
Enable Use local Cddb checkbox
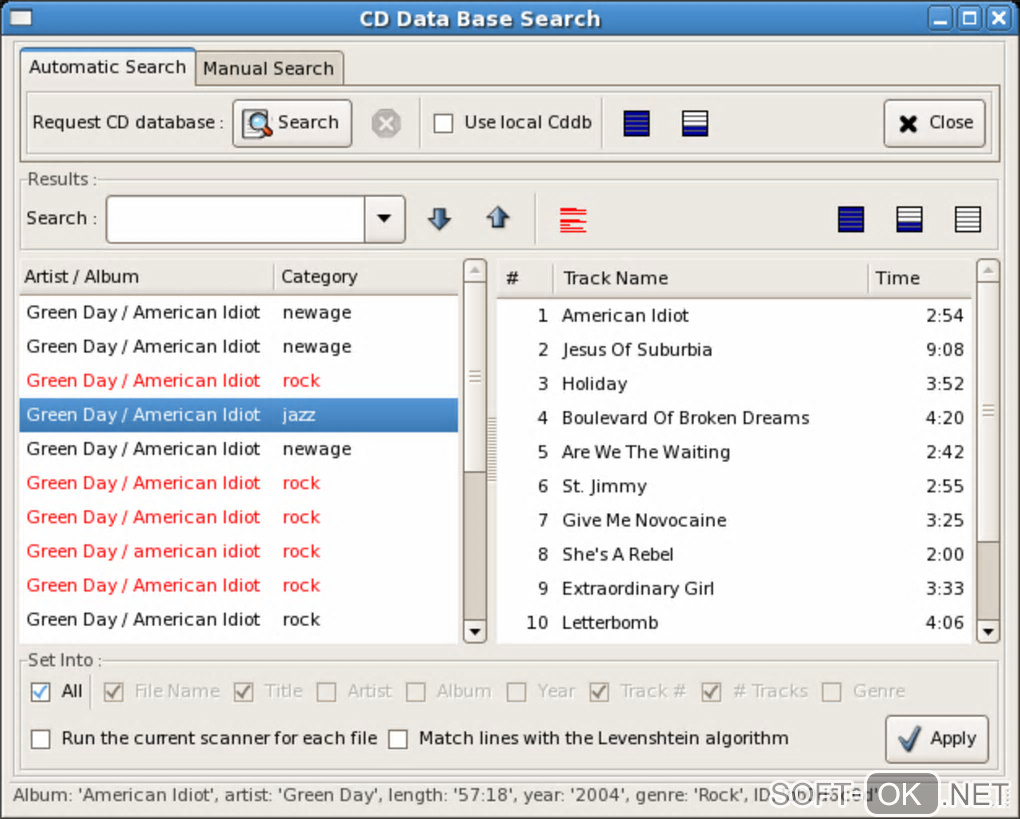pyautogui.click(x=444, y=123)
